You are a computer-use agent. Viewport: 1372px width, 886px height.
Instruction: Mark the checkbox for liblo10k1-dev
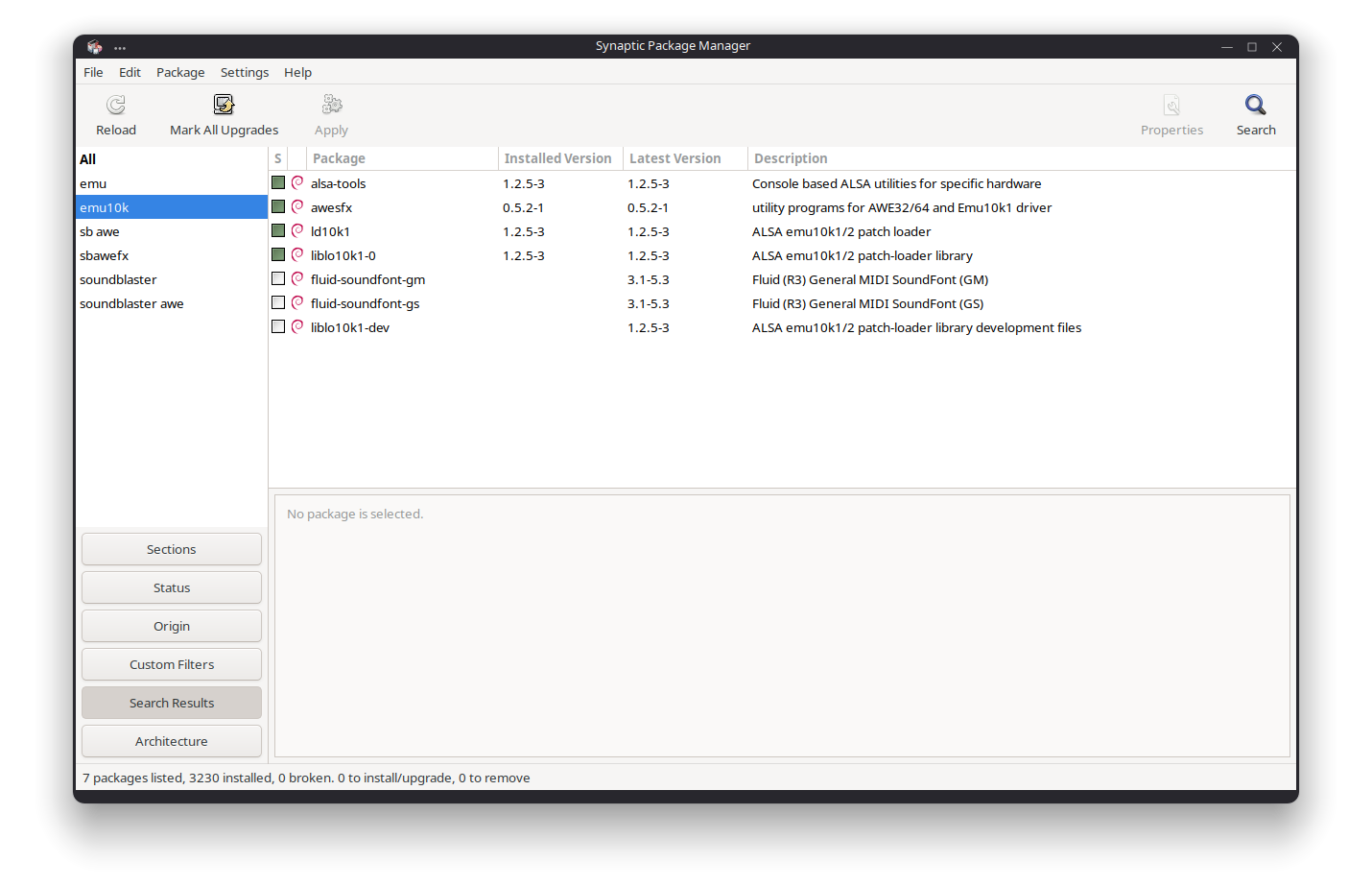278,326
